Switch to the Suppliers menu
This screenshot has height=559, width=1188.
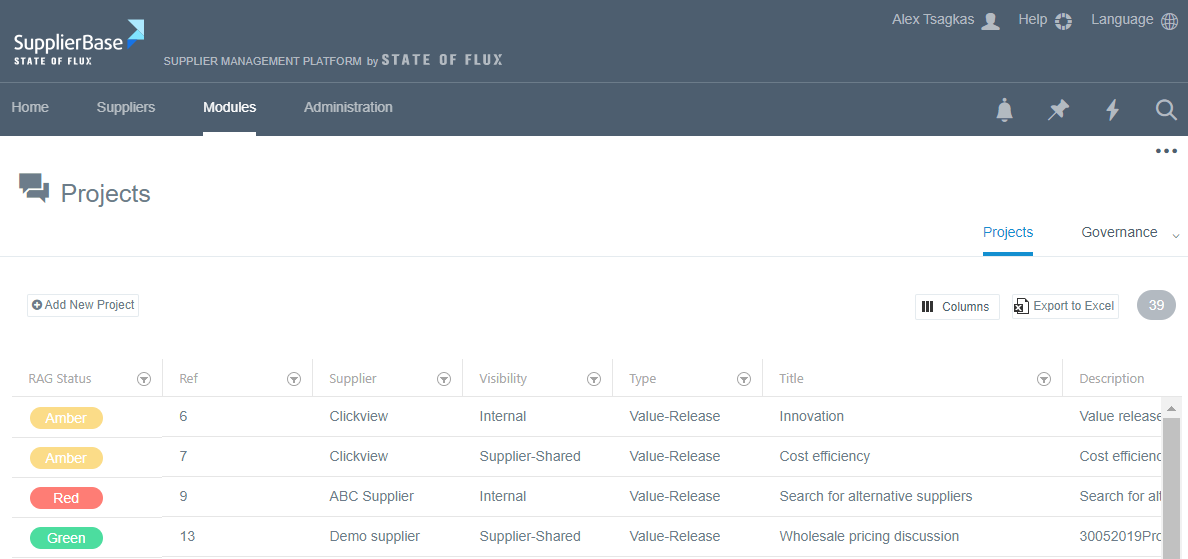tap(126, 107)
